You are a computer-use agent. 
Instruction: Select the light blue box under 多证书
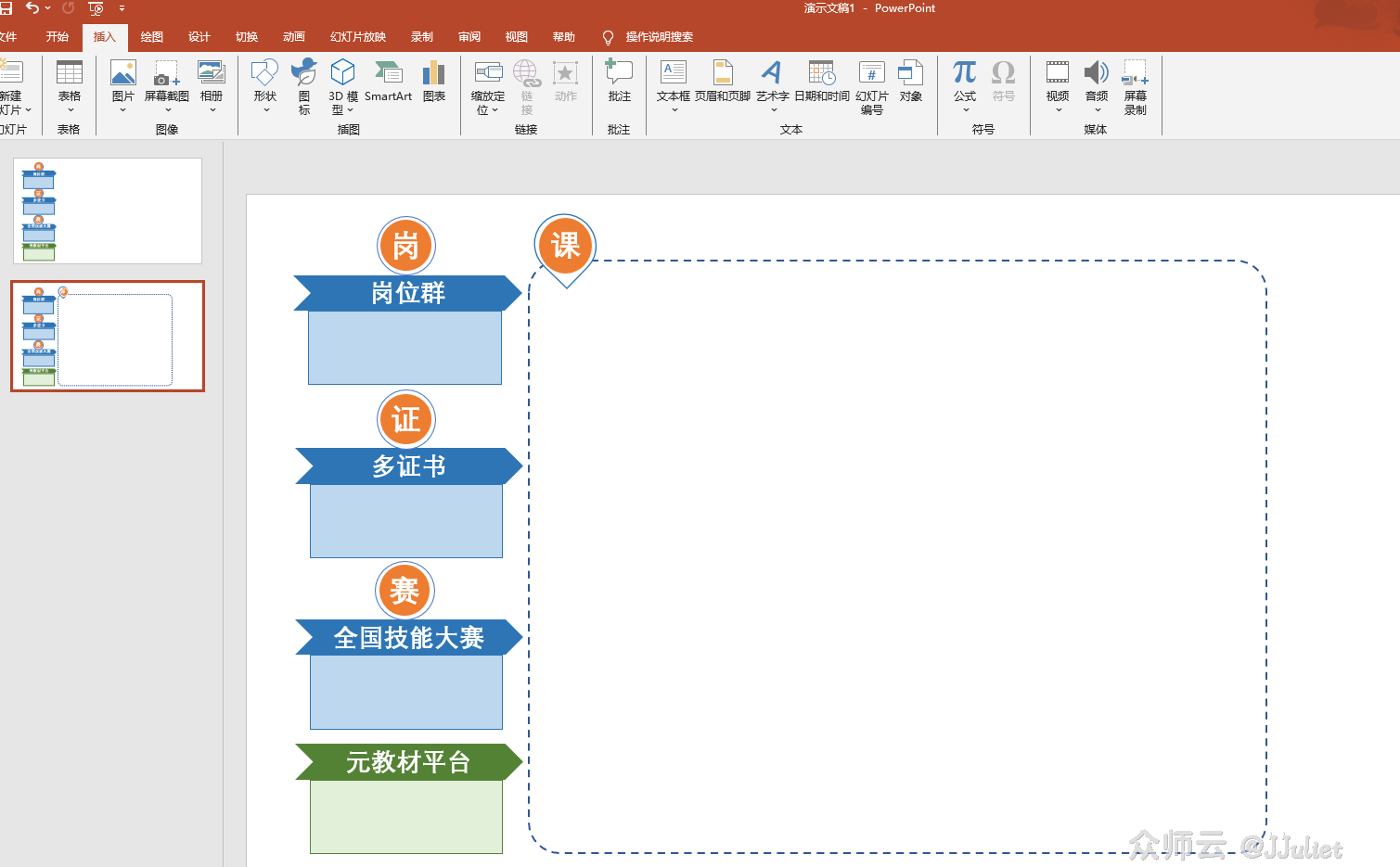coord(406,521)
